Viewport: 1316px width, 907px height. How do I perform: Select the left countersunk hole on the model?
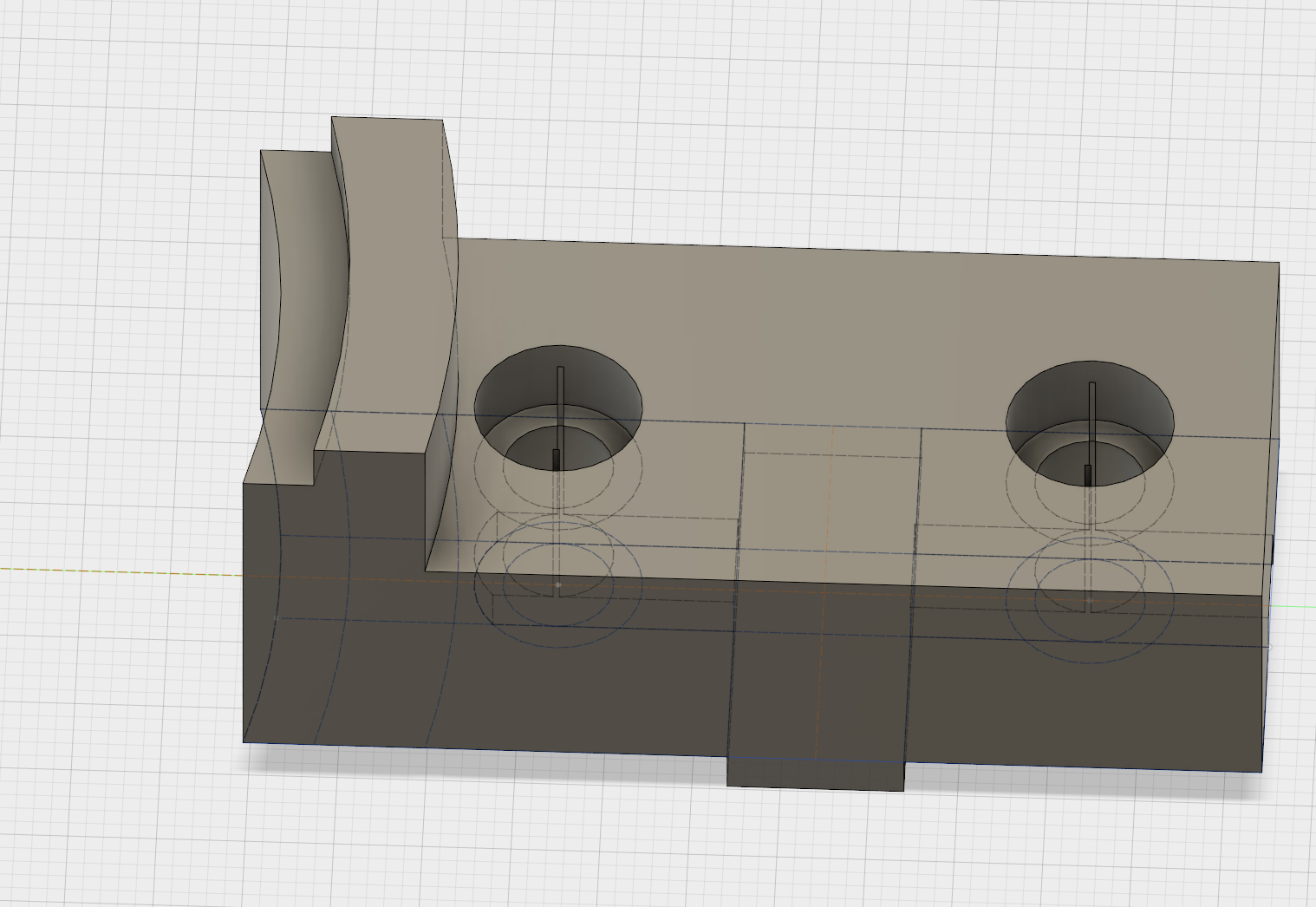point(558,408)
